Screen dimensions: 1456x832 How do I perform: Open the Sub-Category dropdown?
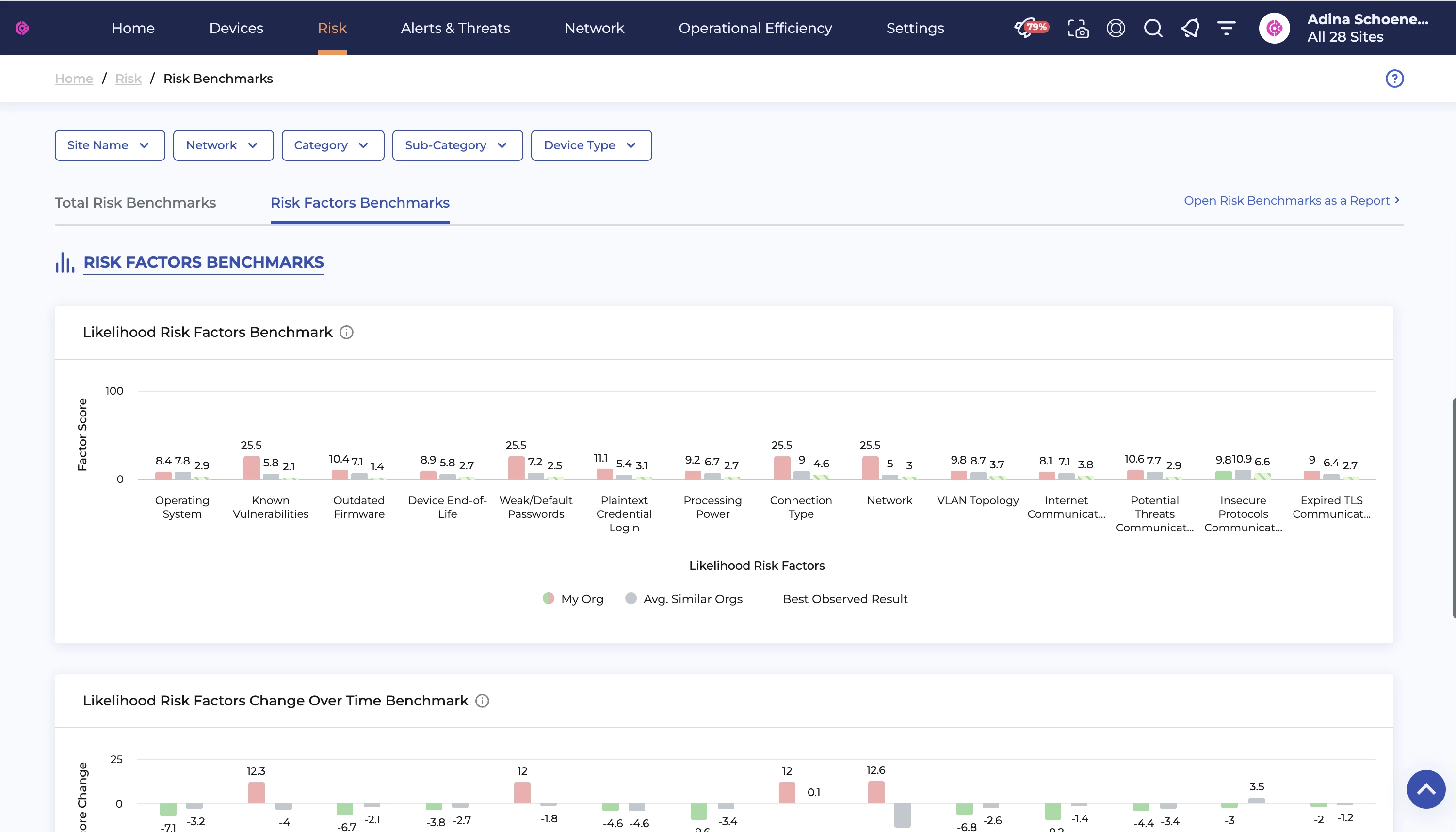tap(457, 145)
